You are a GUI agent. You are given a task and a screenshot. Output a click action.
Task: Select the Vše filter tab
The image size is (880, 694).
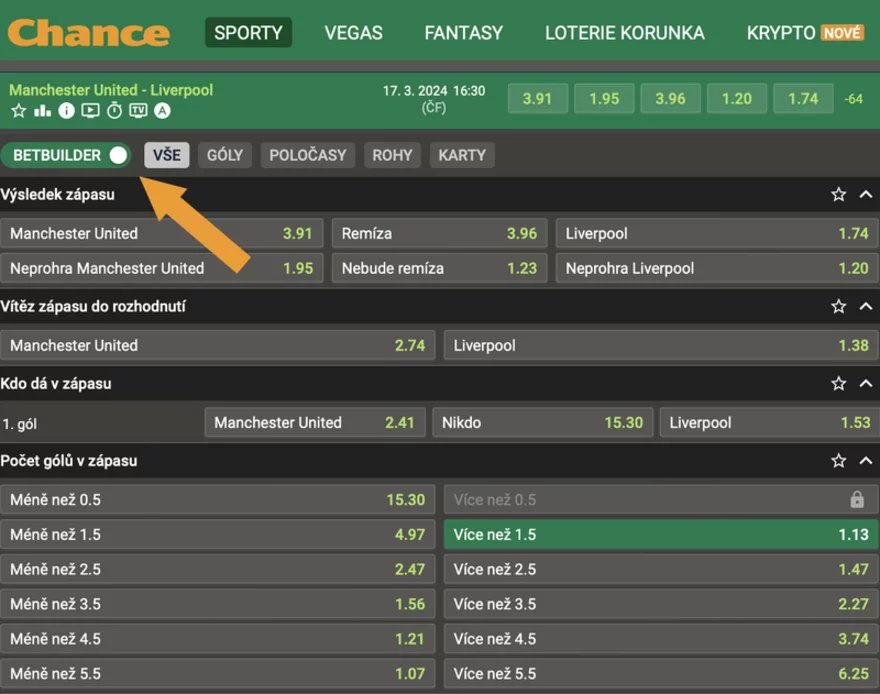pyautogui.click(x=167, y=155)
